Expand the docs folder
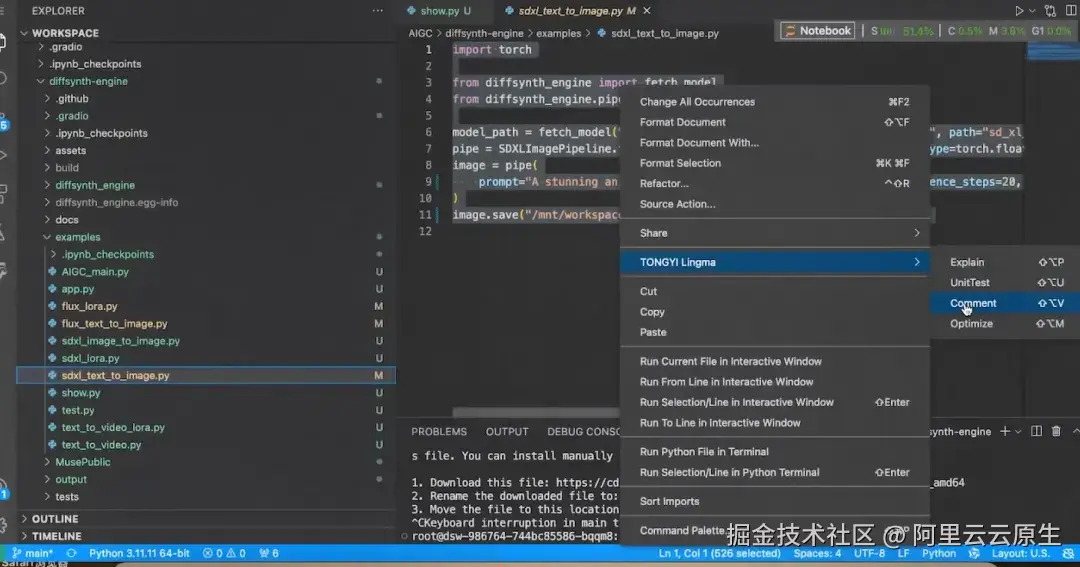Screen dimensions: 1080x567 point(205,220)
